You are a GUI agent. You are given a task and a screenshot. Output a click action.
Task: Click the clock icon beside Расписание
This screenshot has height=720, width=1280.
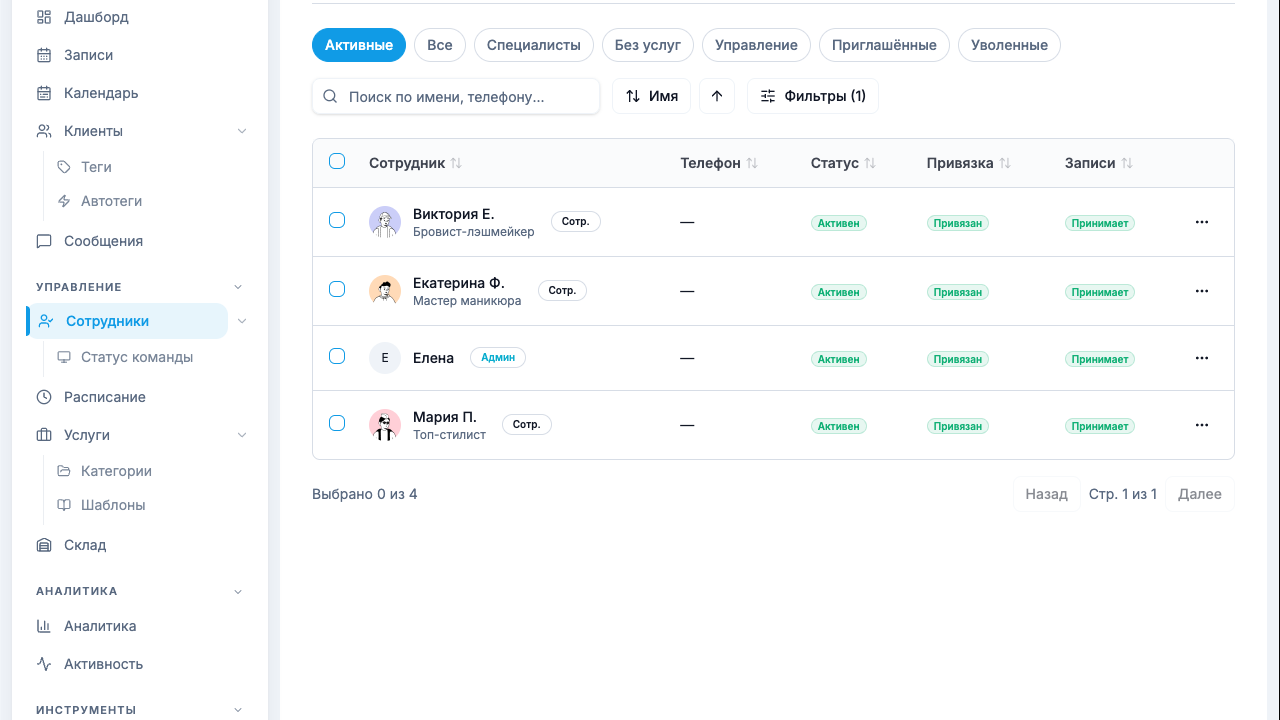pyautogui.click(x=44, y=397)
